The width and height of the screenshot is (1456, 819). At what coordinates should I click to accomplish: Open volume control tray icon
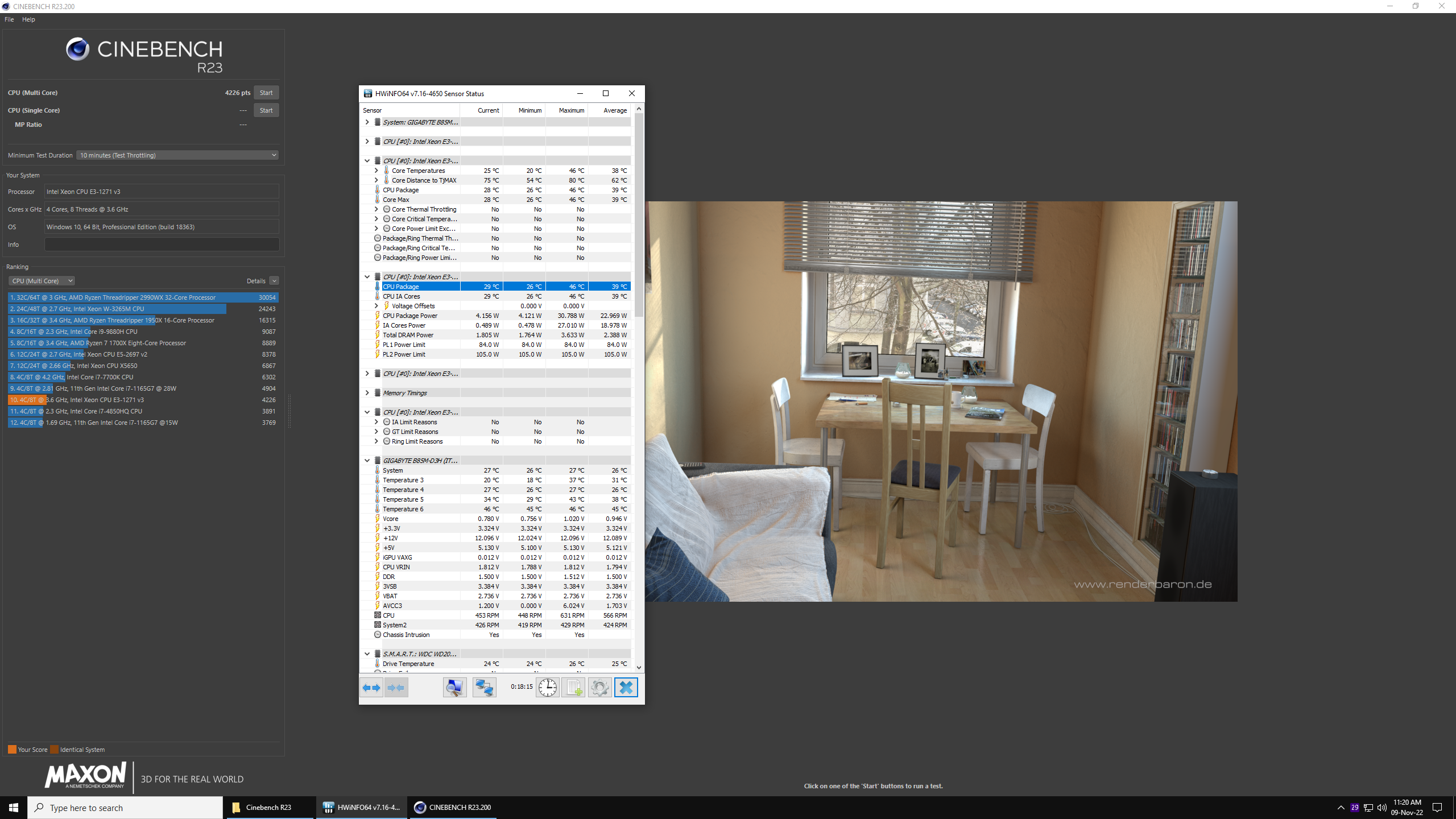tap(1381, 808)
